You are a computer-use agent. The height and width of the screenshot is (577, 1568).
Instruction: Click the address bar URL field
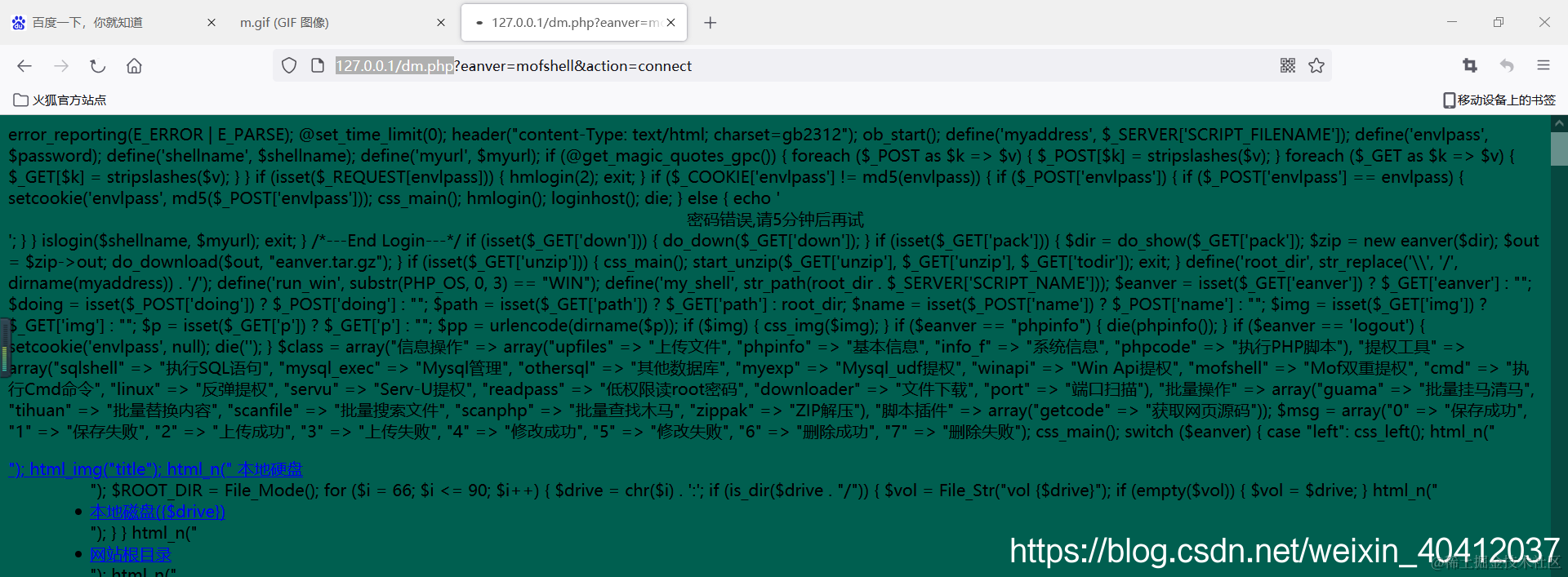point(800,65)
